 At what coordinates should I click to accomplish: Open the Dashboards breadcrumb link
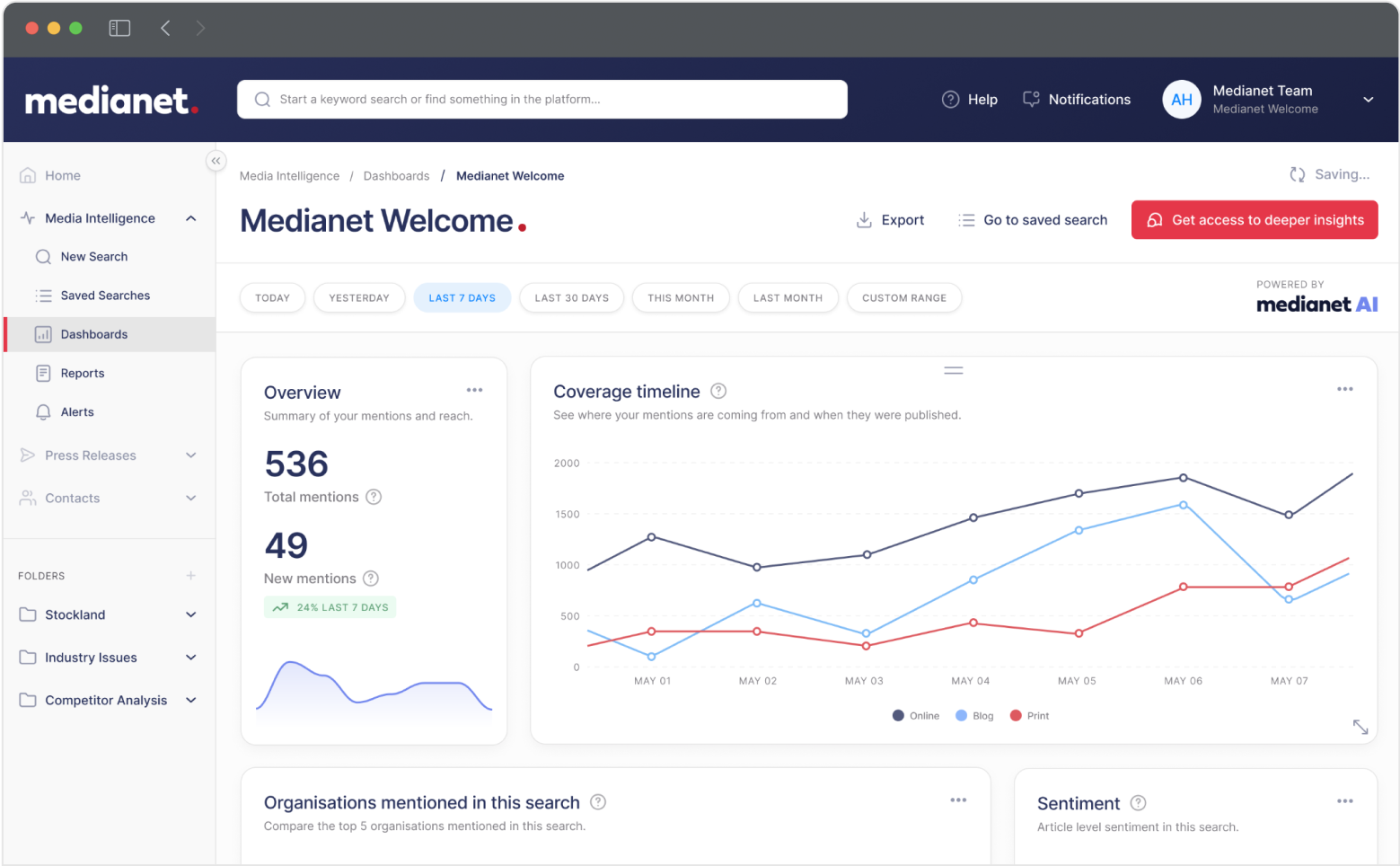coord(396,175)
